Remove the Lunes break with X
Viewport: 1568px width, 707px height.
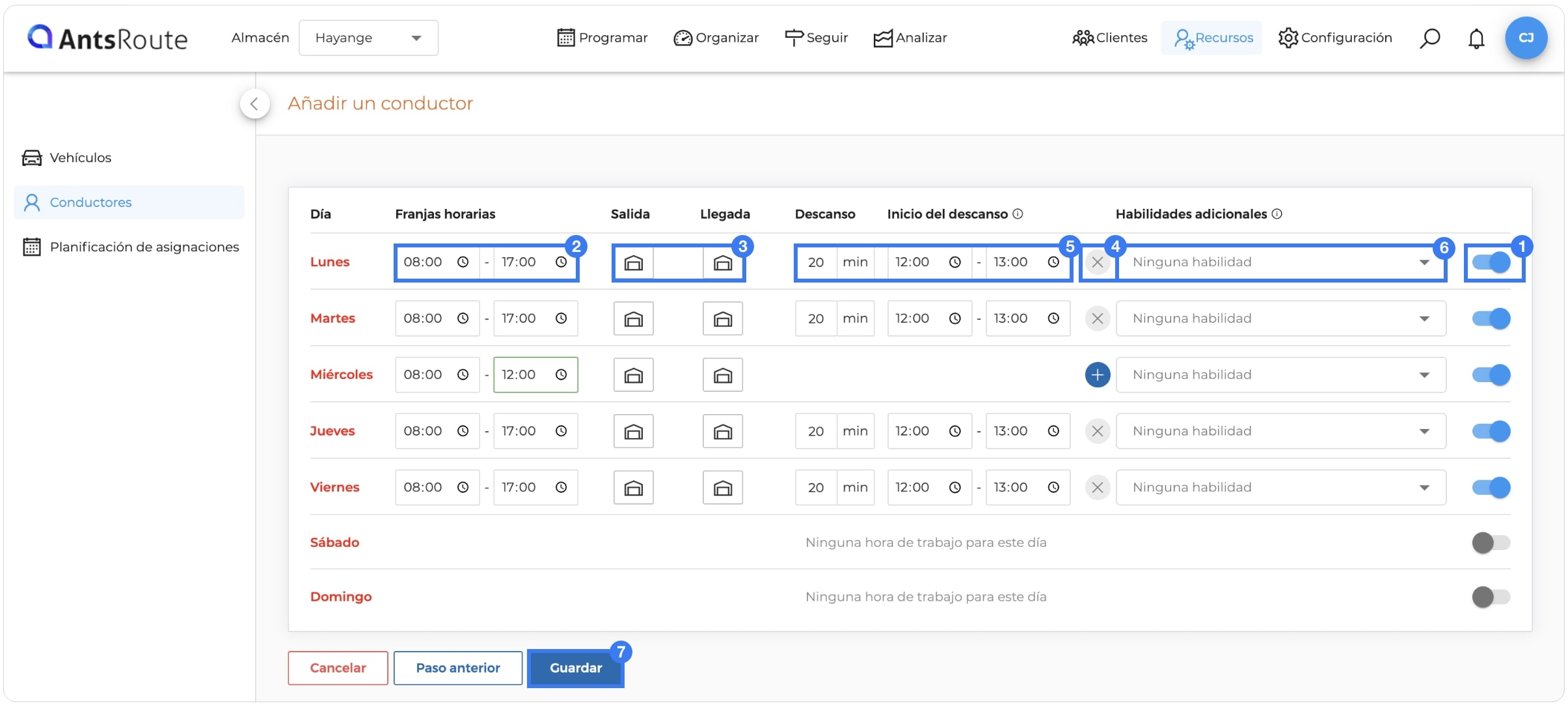click(x=1097, y=262)
